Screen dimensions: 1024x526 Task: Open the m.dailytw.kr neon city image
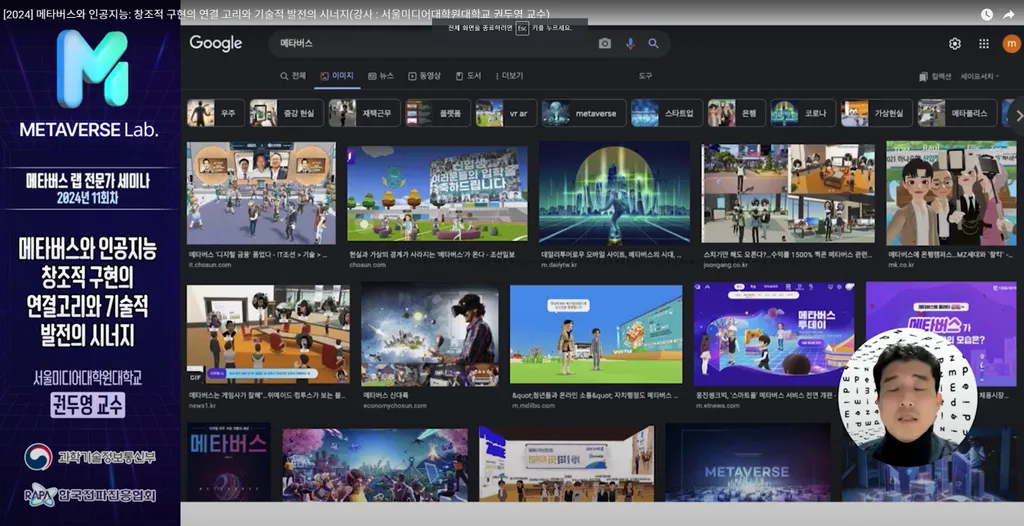pyautogui.click(x=614, y=193)
